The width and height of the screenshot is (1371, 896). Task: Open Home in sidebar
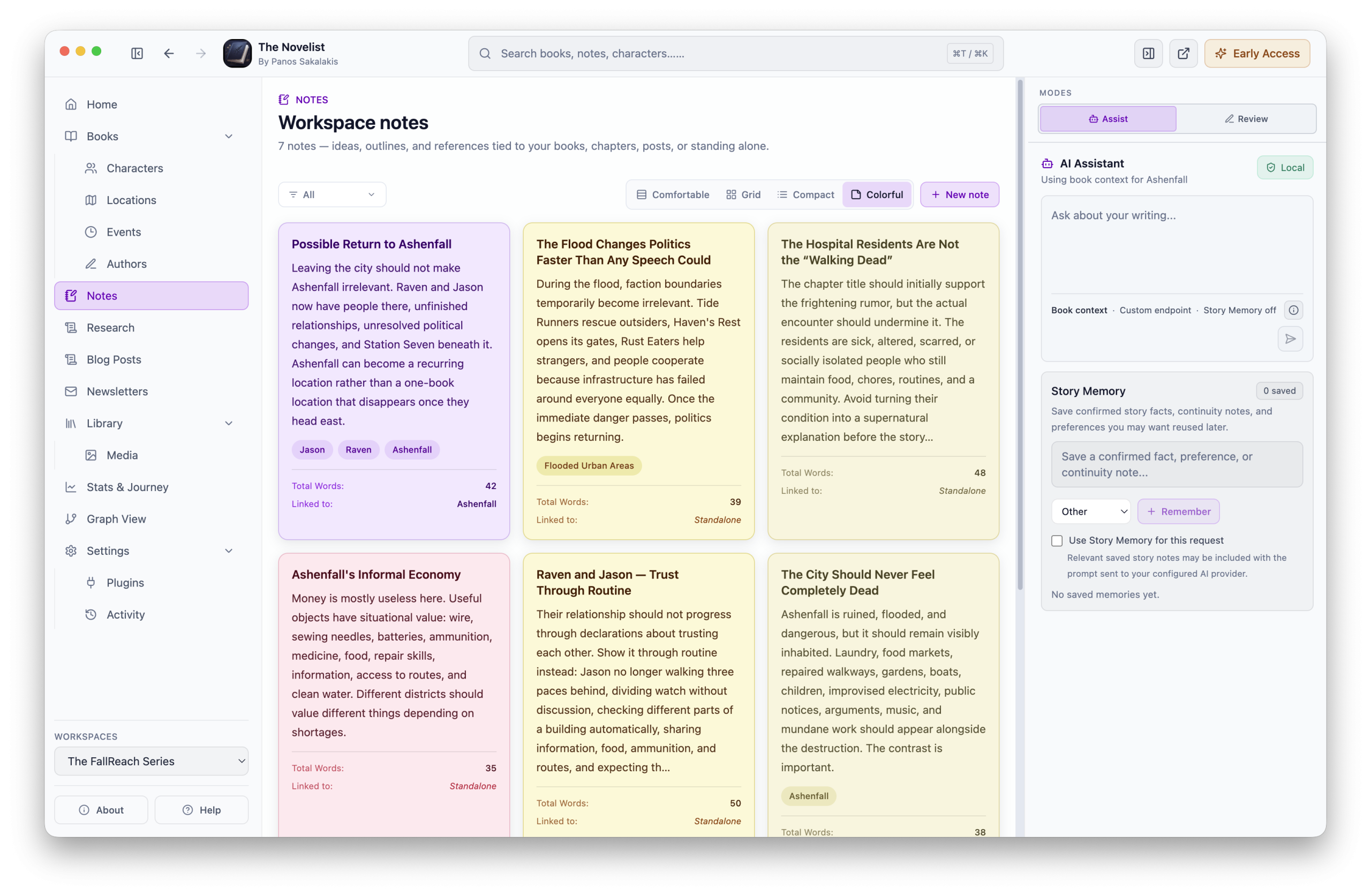[152, 104]
